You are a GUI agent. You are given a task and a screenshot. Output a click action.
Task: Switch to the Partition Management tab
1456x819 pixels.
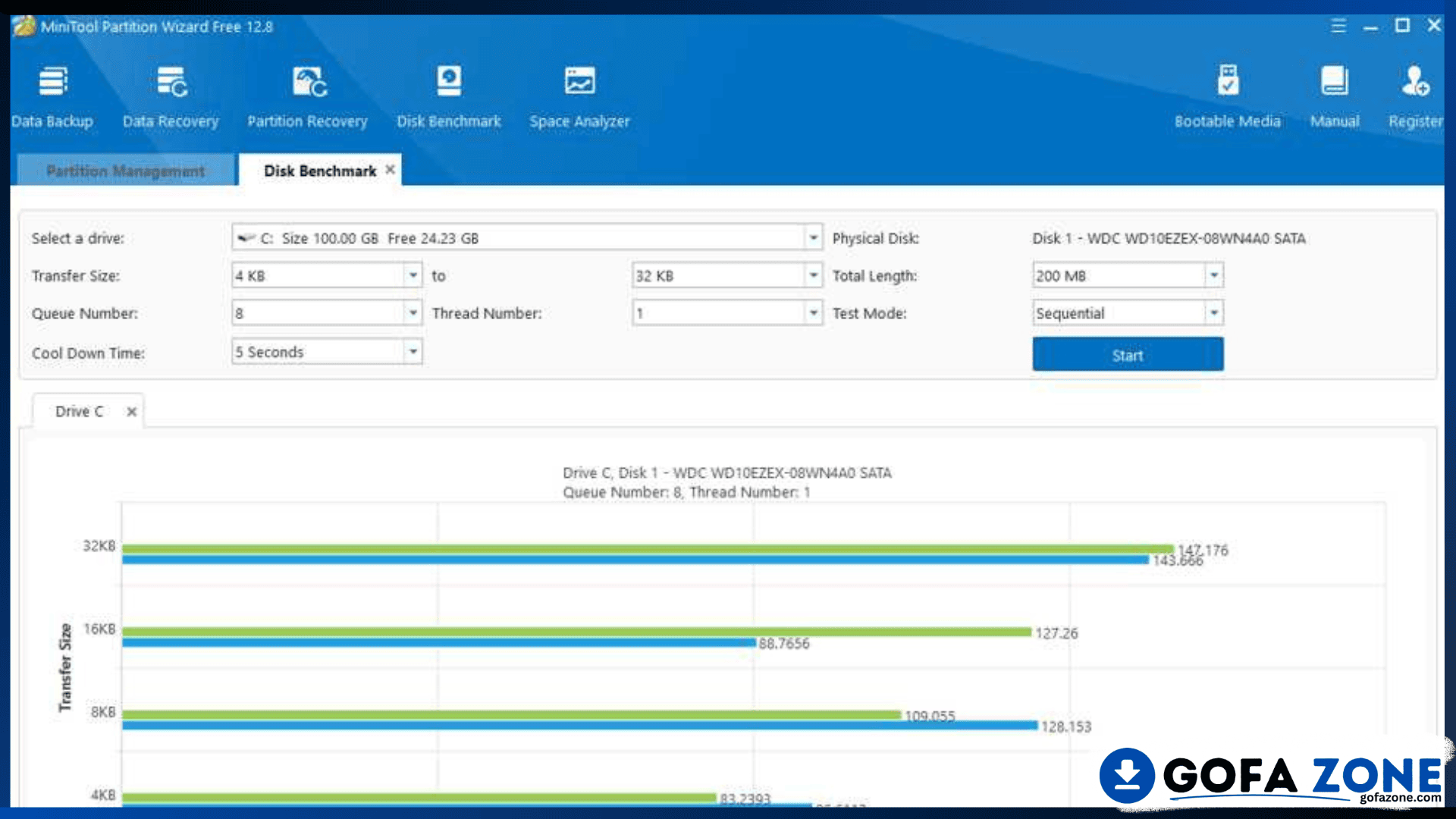[x=125, y=171]
